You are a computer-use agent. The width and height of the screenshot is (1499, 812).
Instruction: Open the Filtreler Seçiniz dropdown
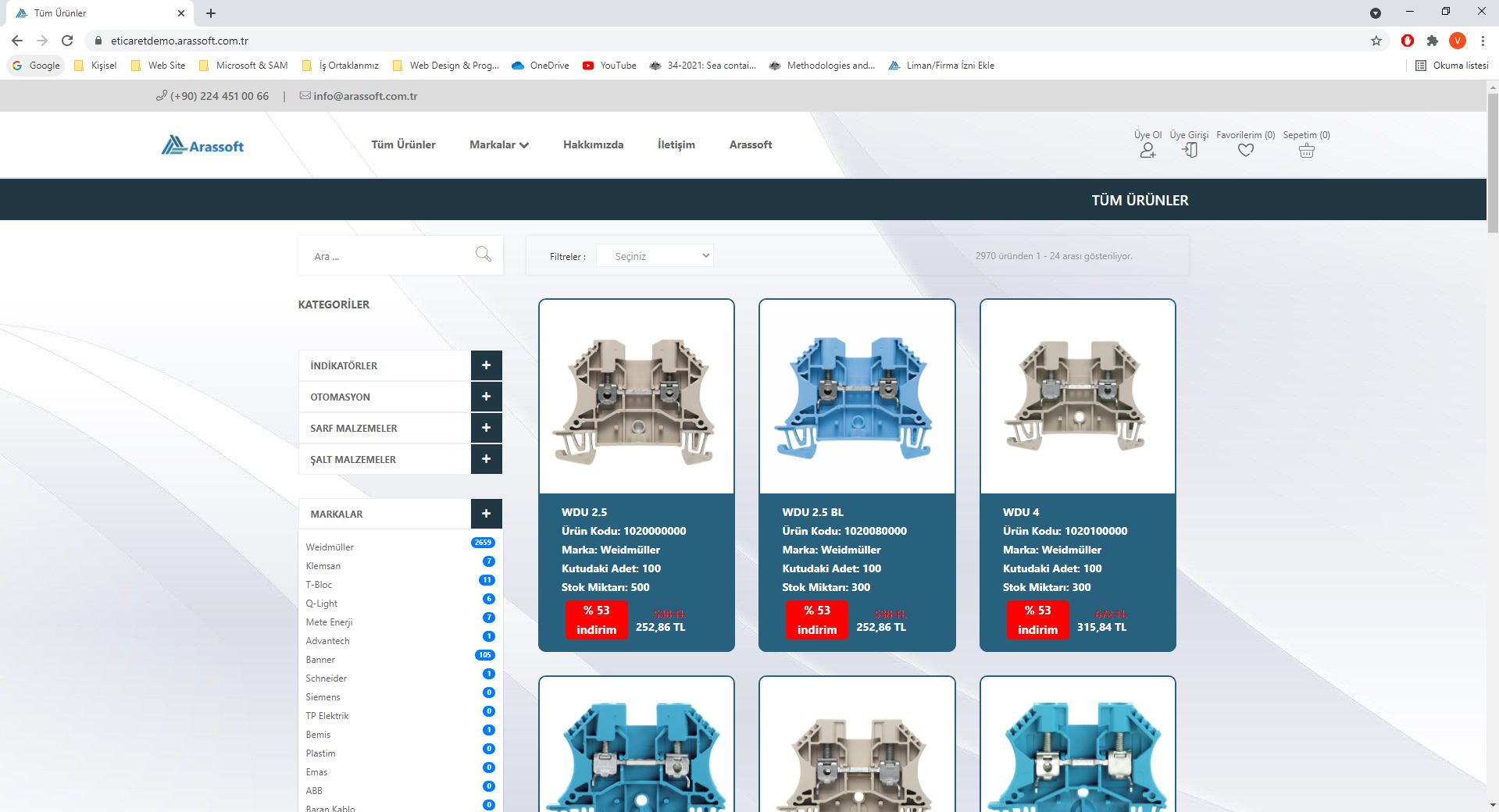tap(655, 256)
